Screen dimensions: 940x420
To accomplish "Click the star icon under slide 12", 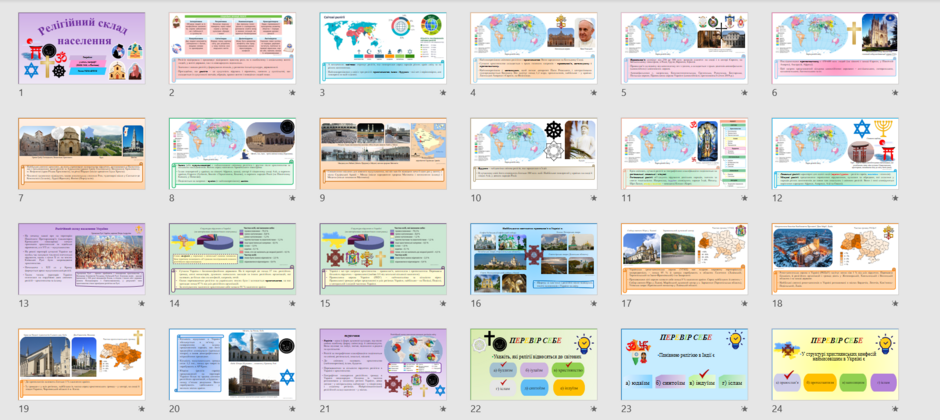I will click(894, 198).
